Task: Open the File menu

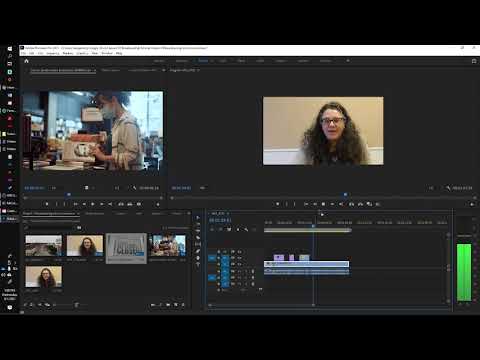Action: click(23, 53)
